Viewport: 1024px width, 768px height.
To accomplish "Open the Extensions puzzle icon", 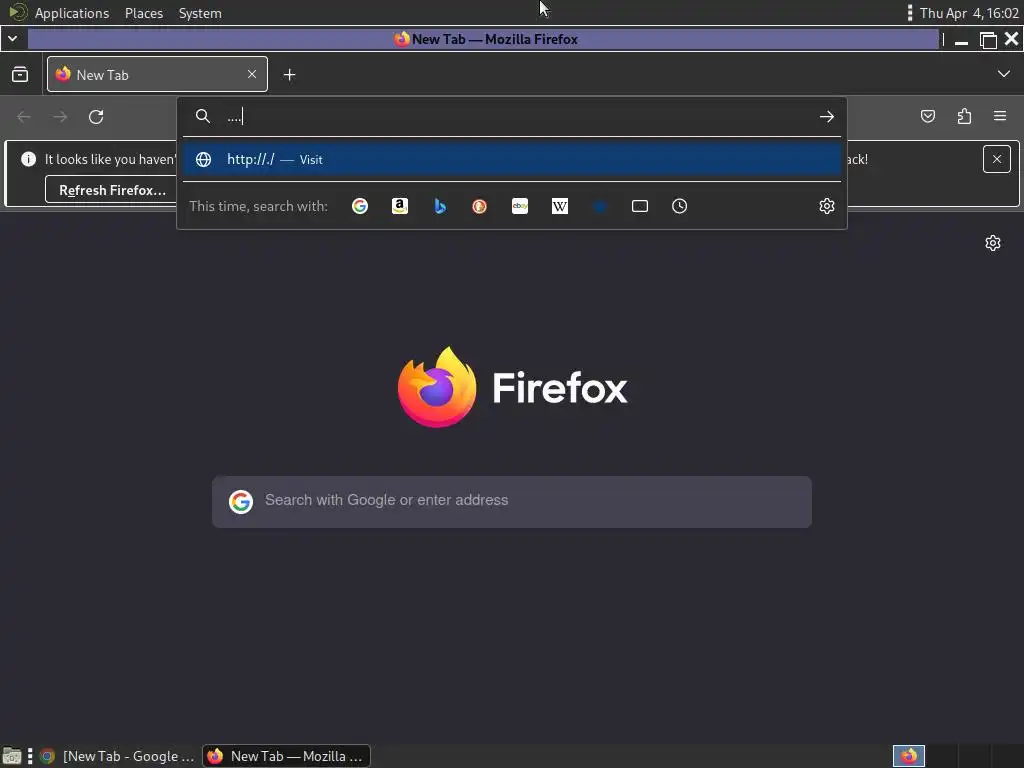I will click(964, 116).
